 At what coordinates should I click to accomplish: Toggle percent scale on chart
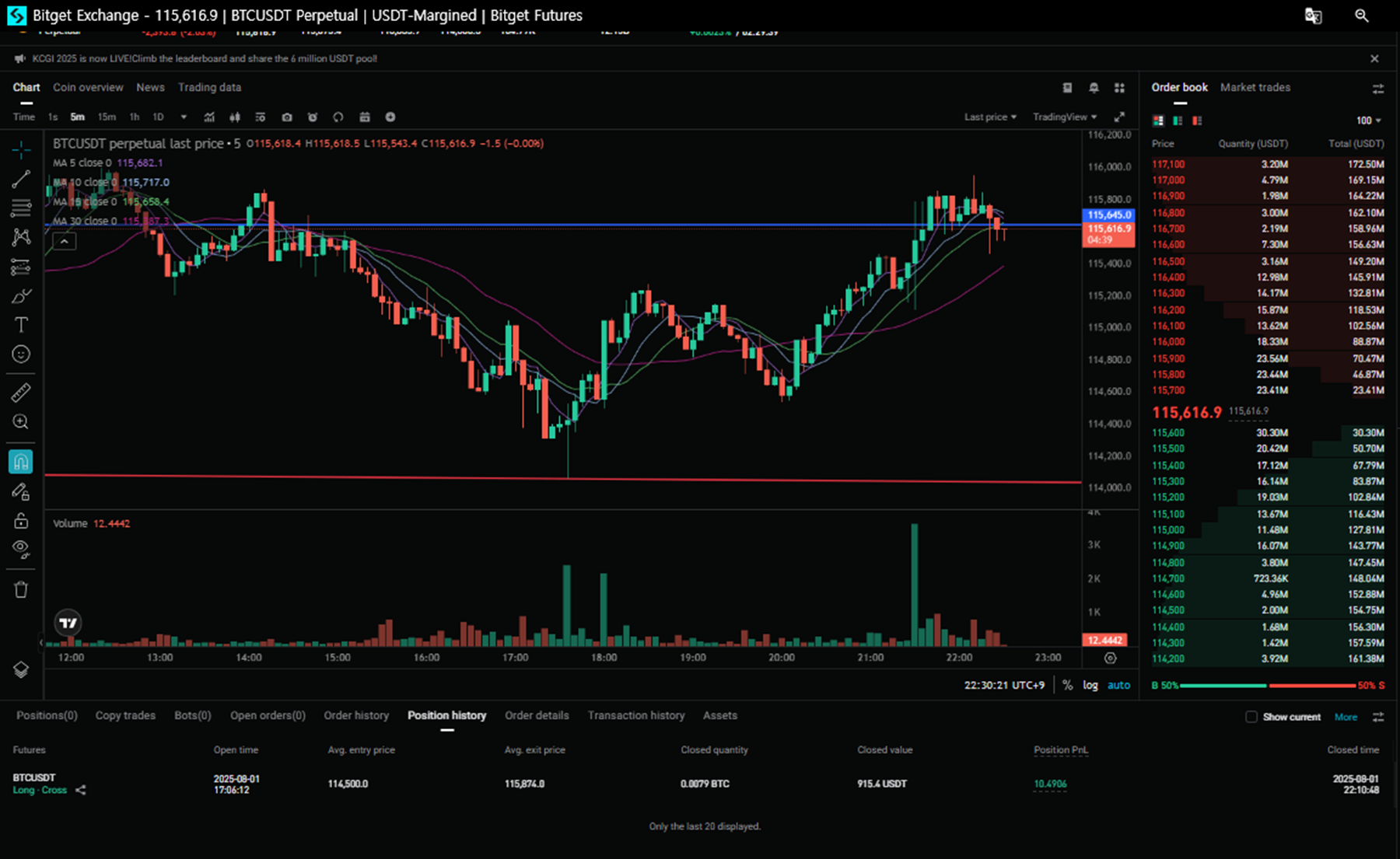[x=1067, y=685]
